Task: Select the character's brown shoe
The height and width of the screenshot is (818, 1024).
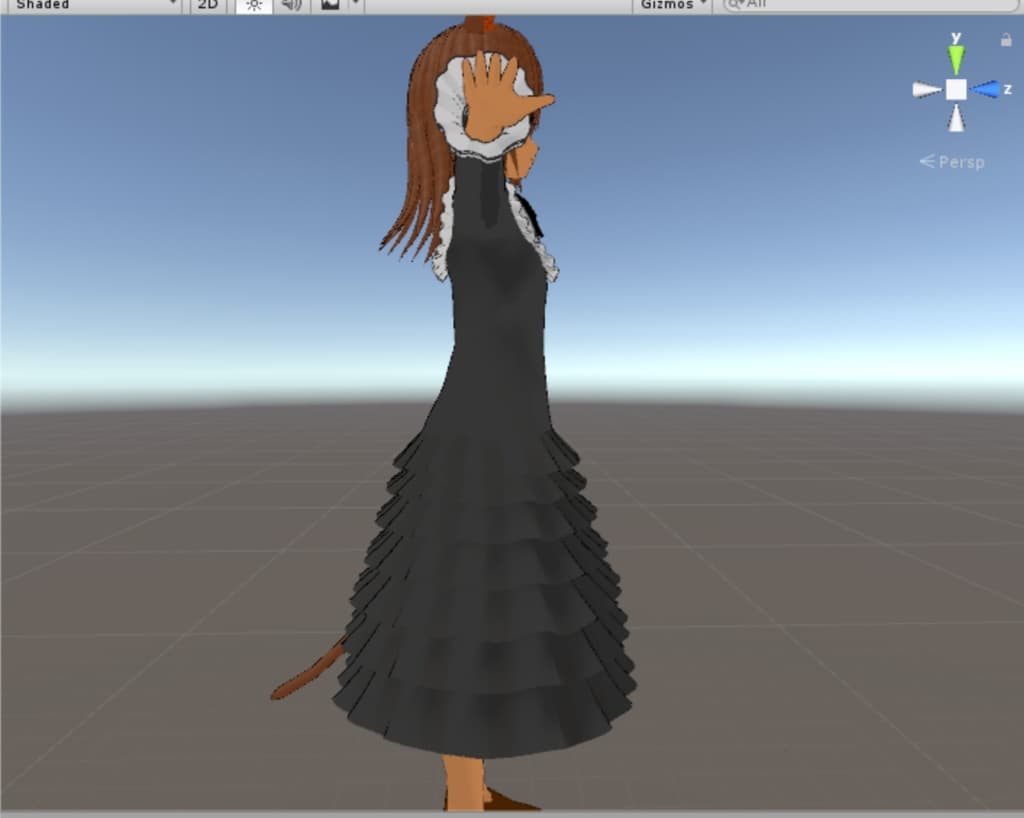Action: [x=505, y=800]
